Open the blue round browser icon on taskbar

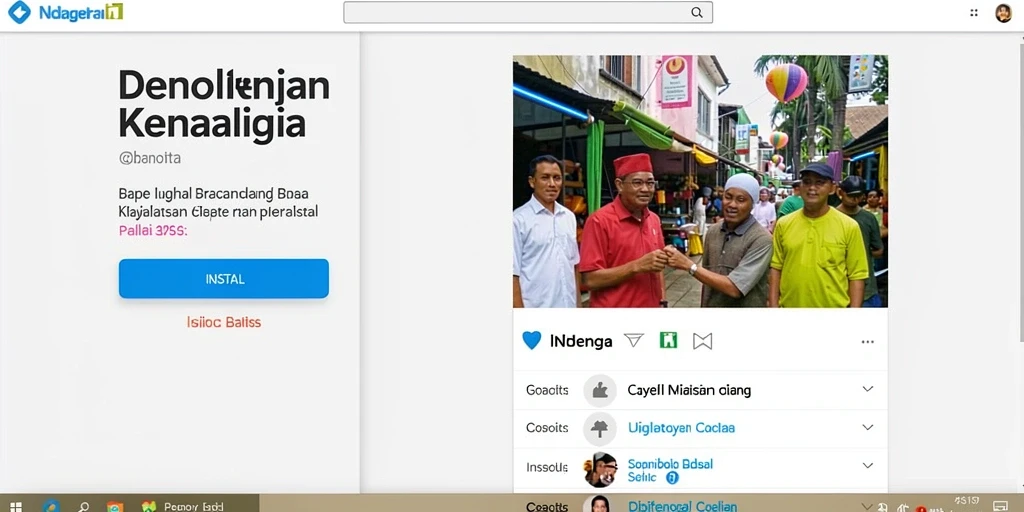[x=51, y=506]
